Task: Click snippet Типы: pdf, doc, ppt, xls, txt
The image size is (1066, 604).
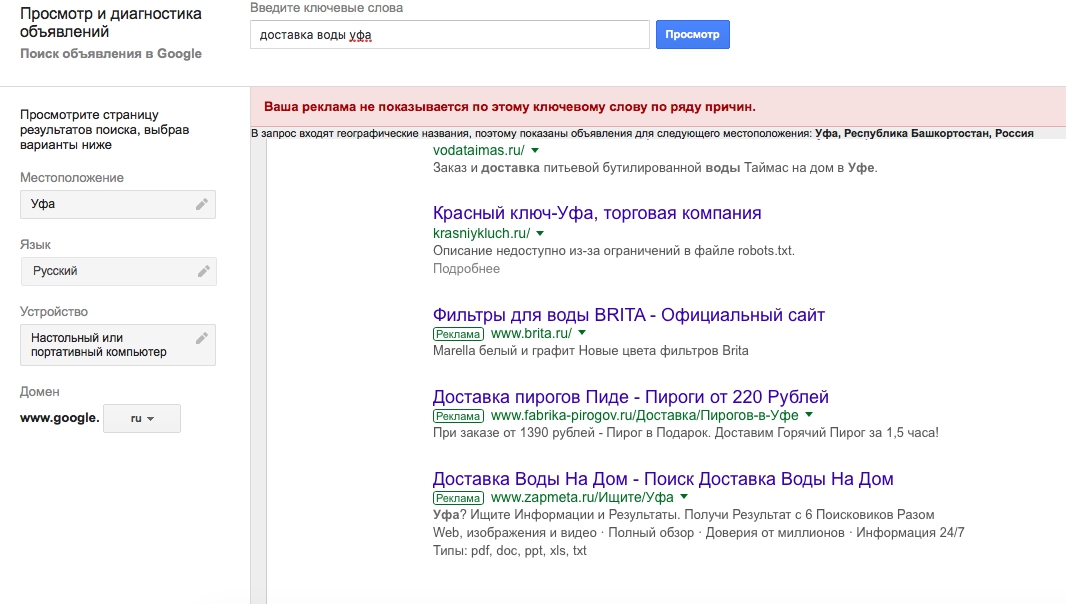Action: click(x=510, y=551)
